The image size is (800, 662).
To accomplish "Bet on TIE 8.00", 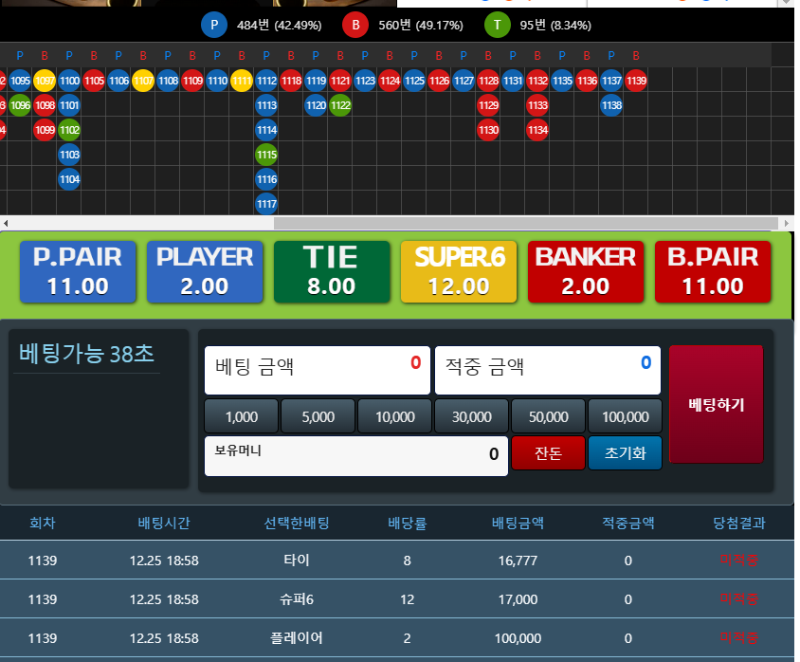I will (x=332, y=272).
